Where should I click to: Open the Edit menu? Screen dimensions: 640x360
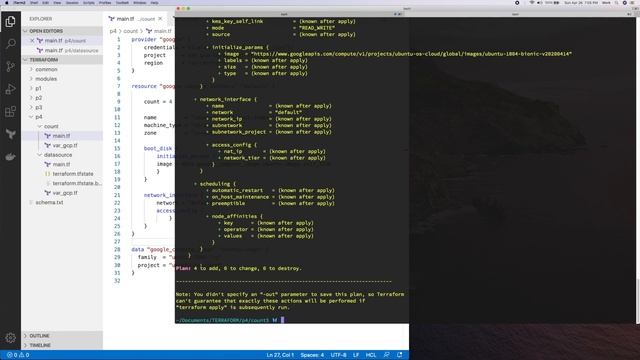tap(45, 2)
